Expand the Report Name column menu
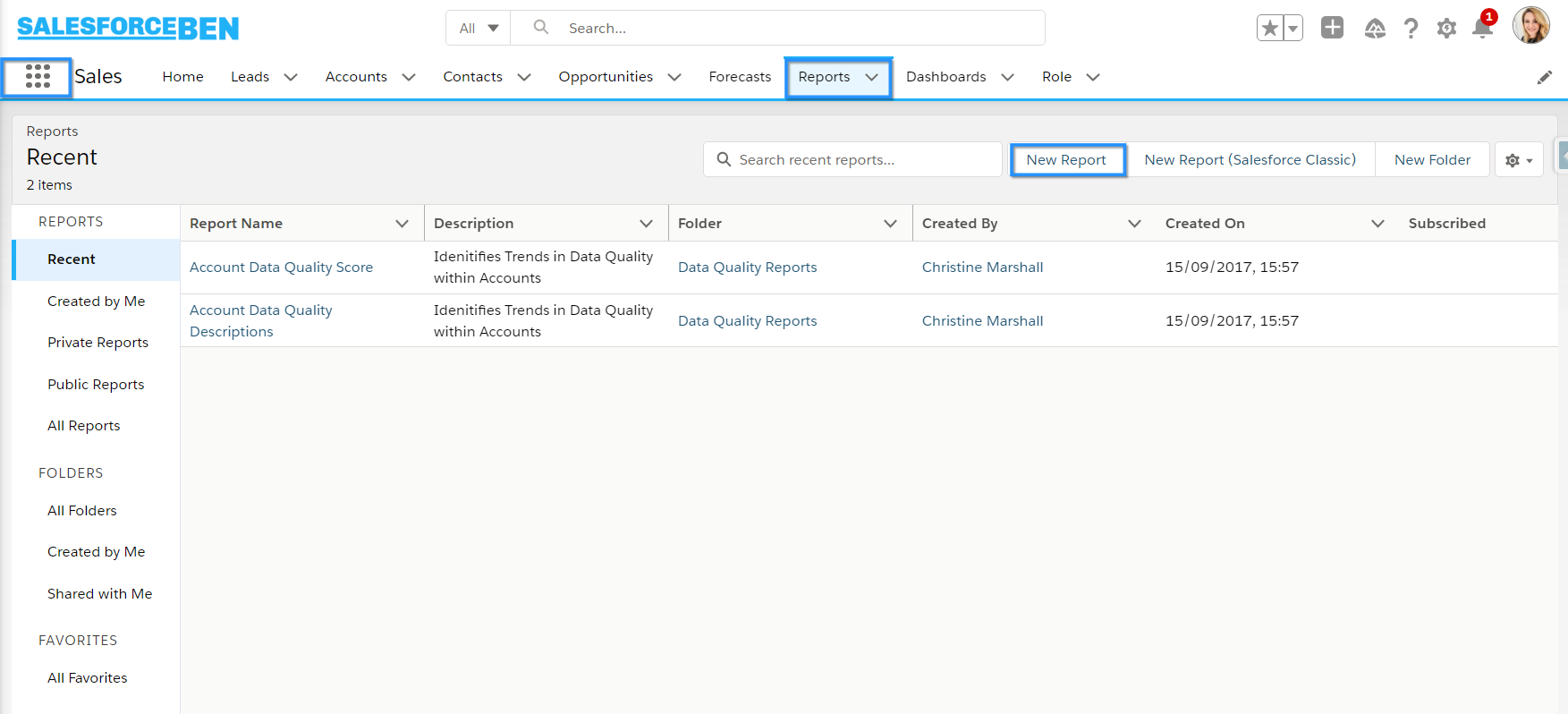Image resolution: width=1568 pixels, height=714 pixels. (x=402, y=224)
